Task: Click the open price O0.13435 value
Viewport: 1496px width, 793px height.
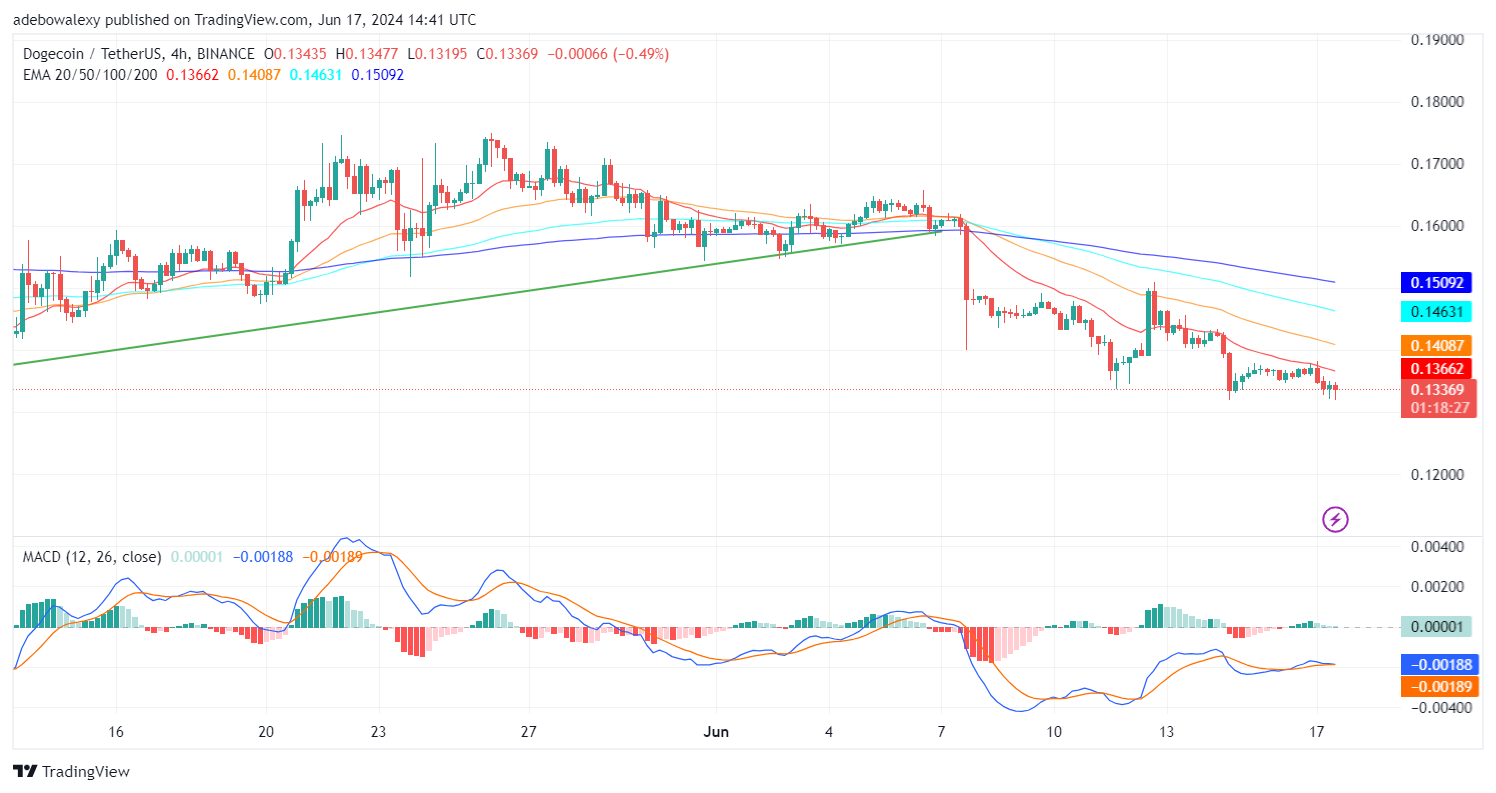Action: click(x=297, y=53)
